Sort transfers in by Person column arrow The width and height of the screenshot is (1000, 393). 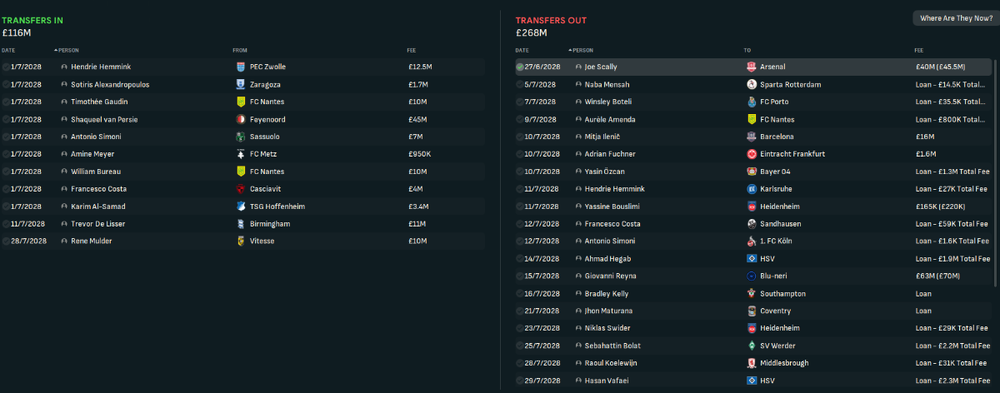click(55, 50)
